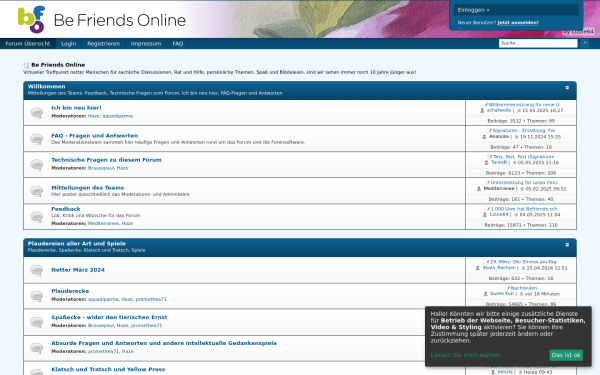The image size is (600, 375).
Task: Collapse the Willkommen category
Action: coord(567,88)
